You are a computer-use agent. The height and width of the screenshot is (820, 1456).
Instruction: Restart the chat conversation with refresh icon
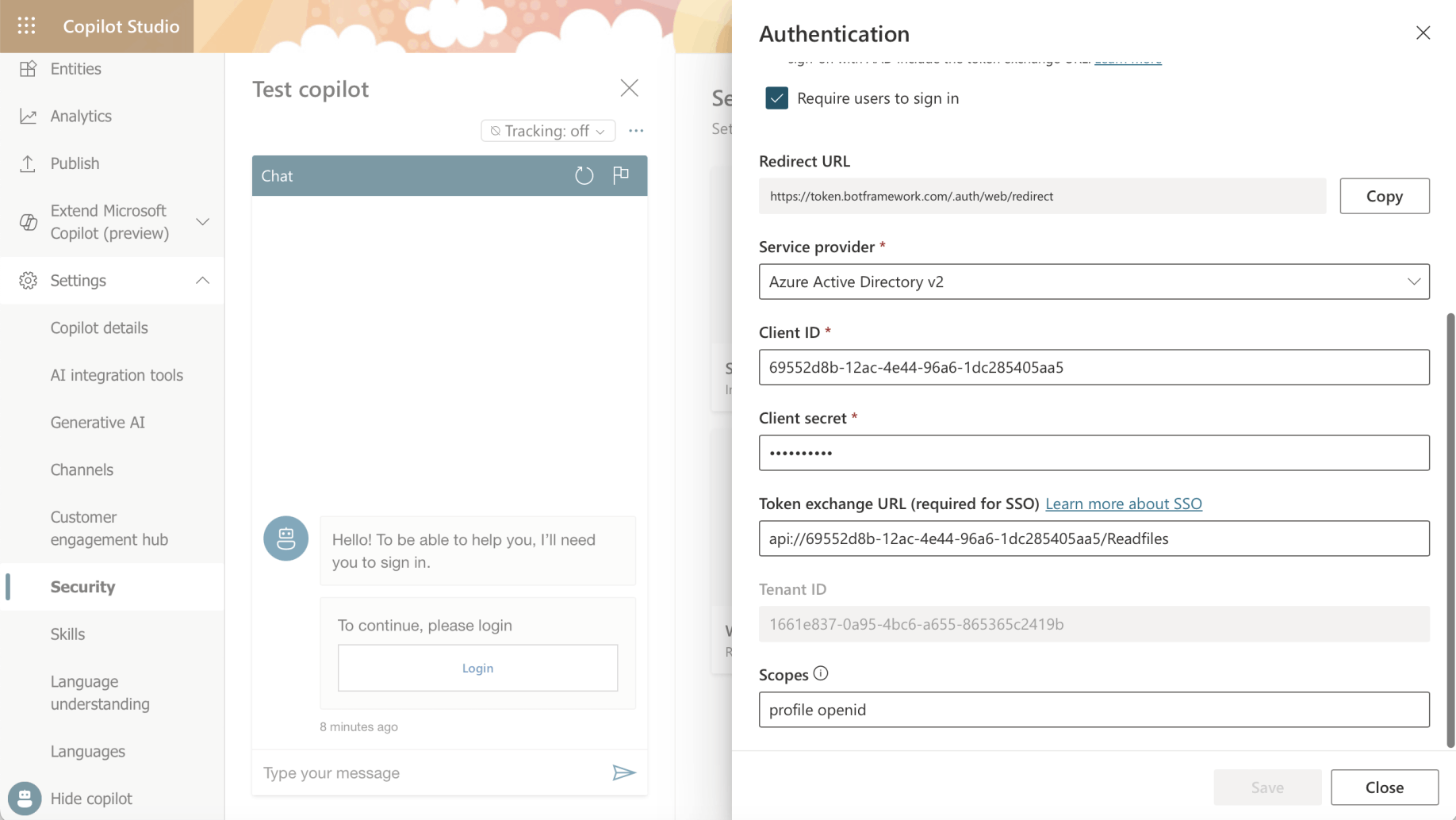click(584, 175)
